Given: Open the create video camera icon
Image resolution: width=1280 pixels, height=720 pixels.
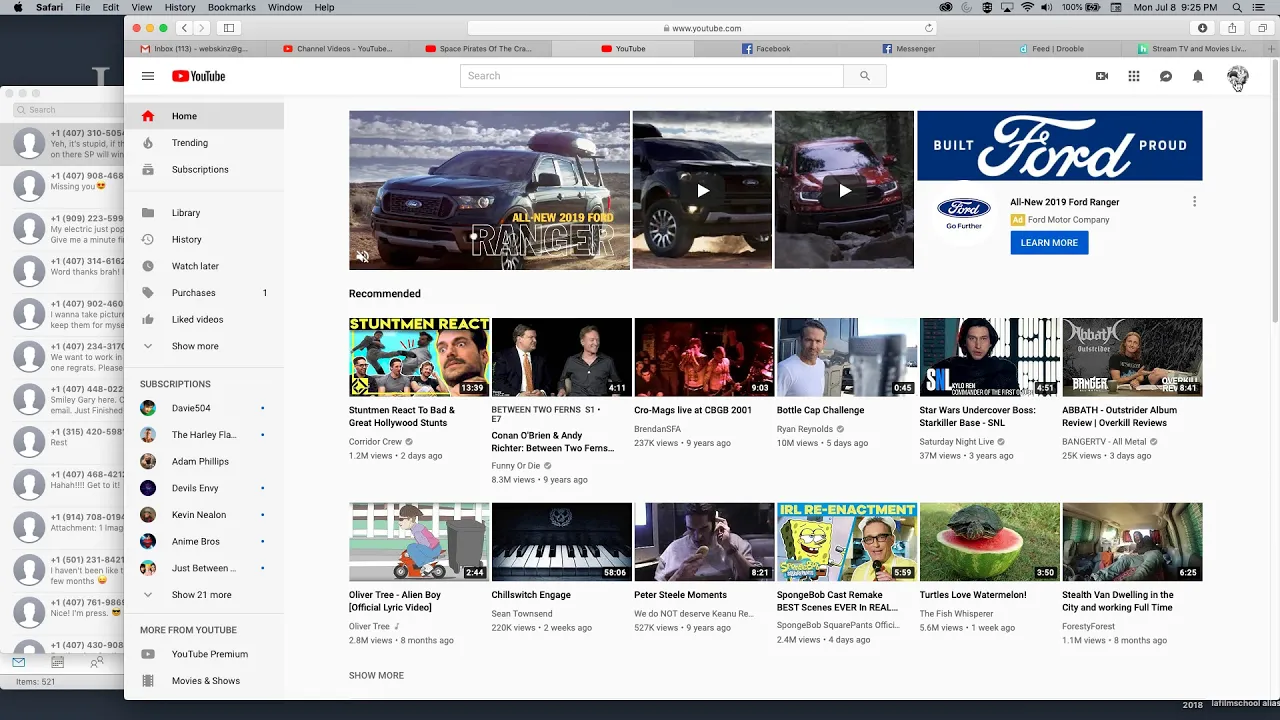Looking at the screenshot, I should click(x=1102, y=76).
